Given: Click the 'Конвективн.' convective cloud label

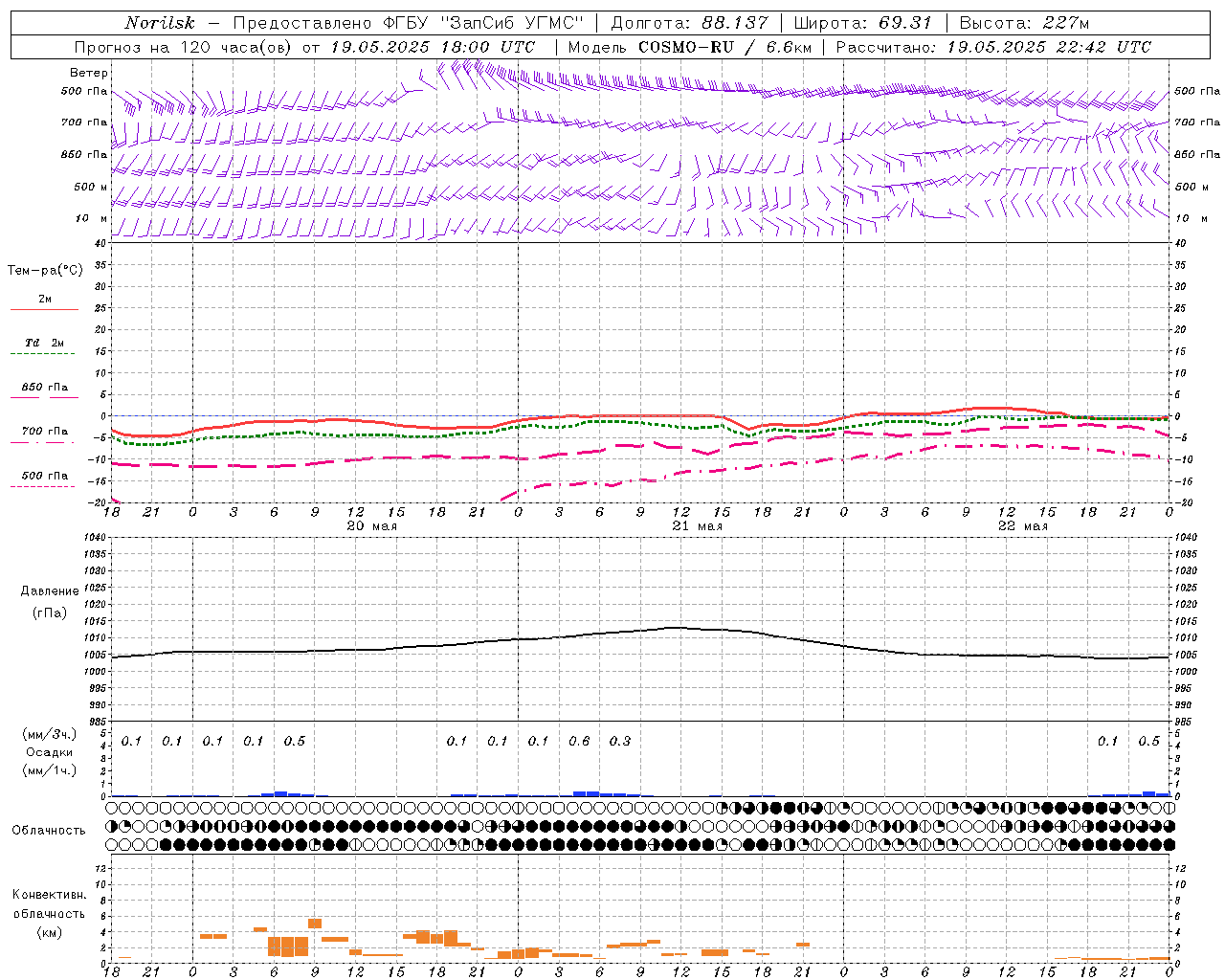Looking at the screenshot, I should pyautogui.click(x=50, y=895).
